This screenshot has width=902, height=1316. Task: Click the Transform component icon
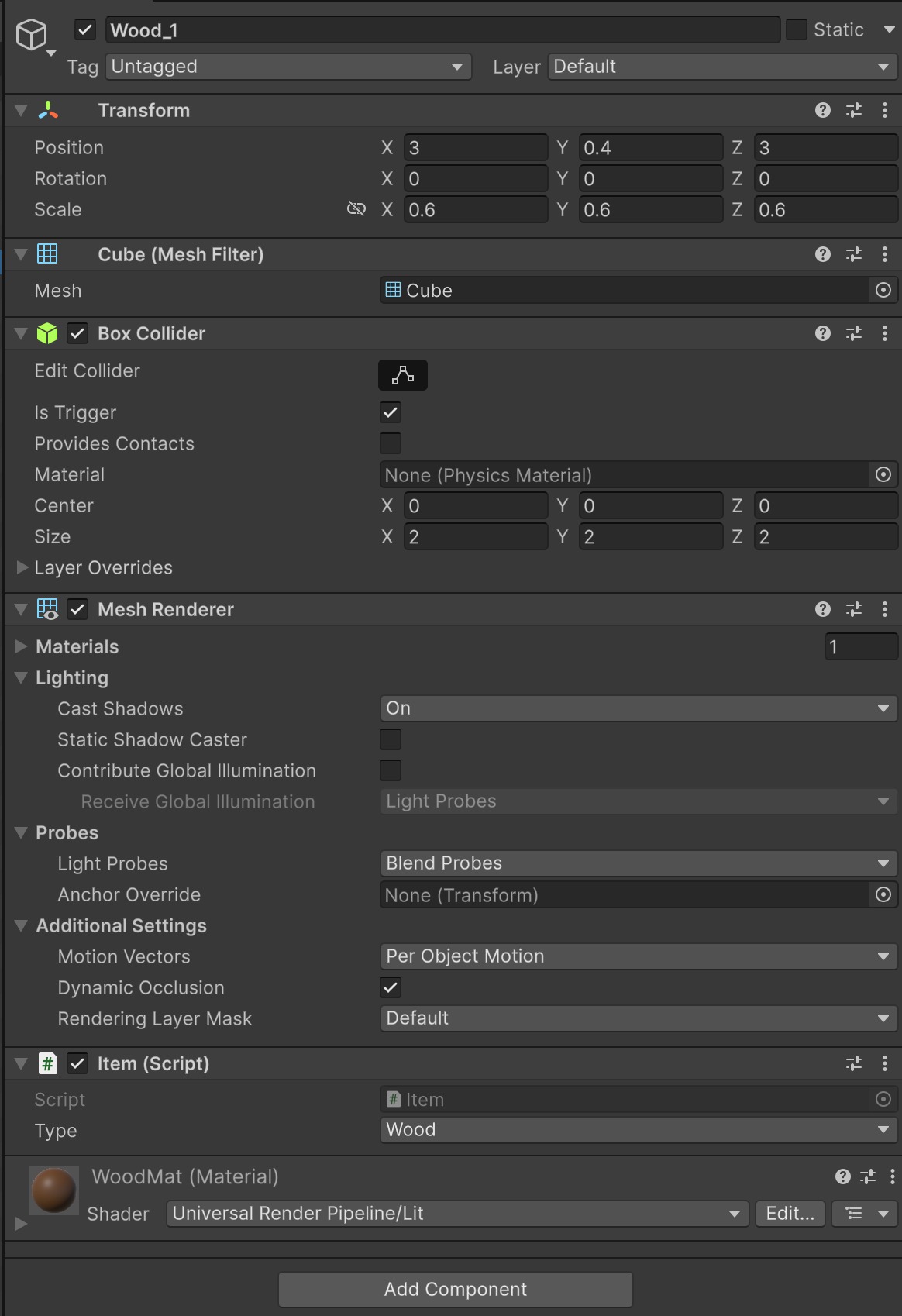coord(48,110)
